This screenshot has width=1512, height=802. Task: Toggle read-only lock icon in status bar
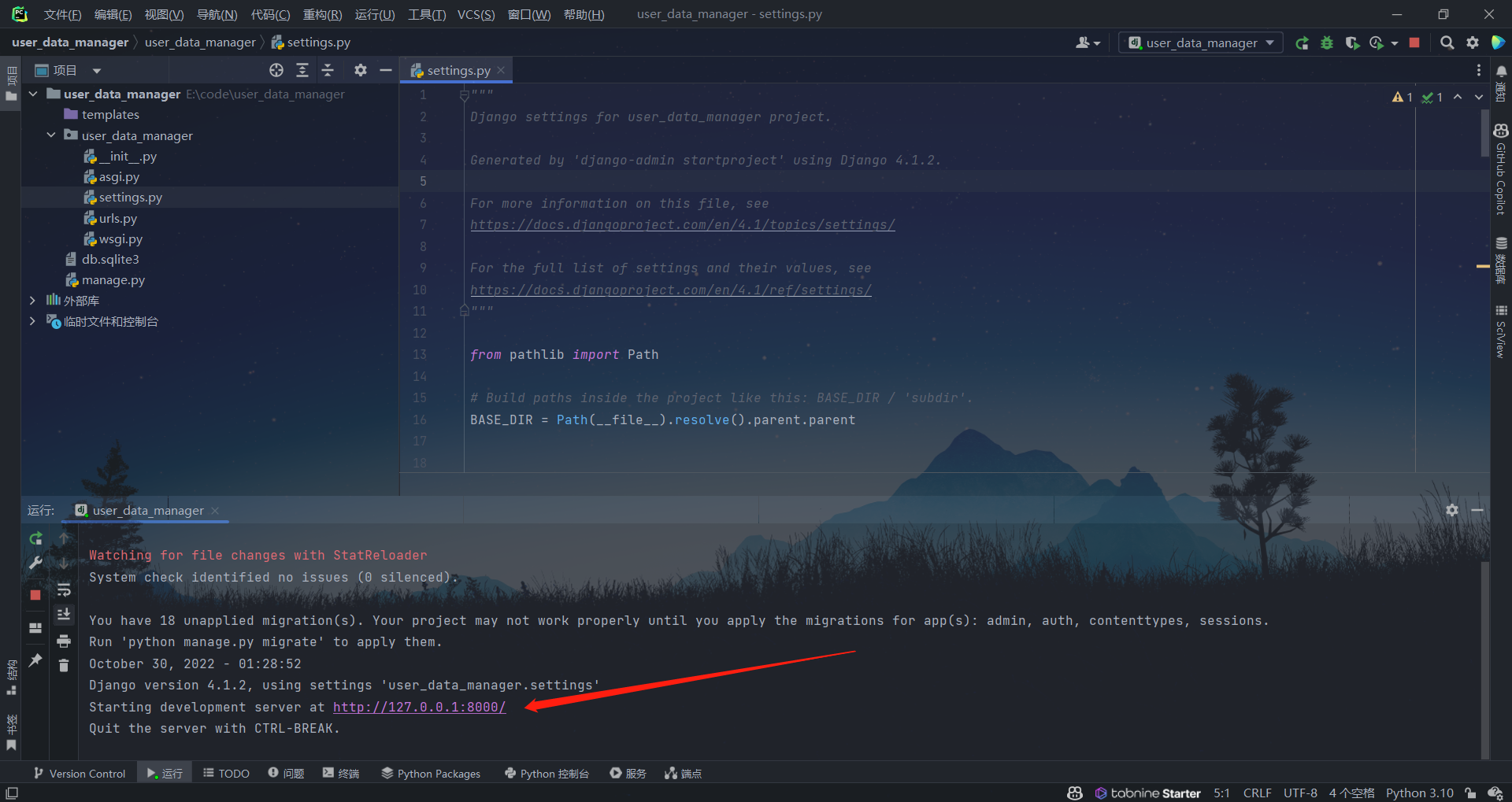(x=1470, y=793)
